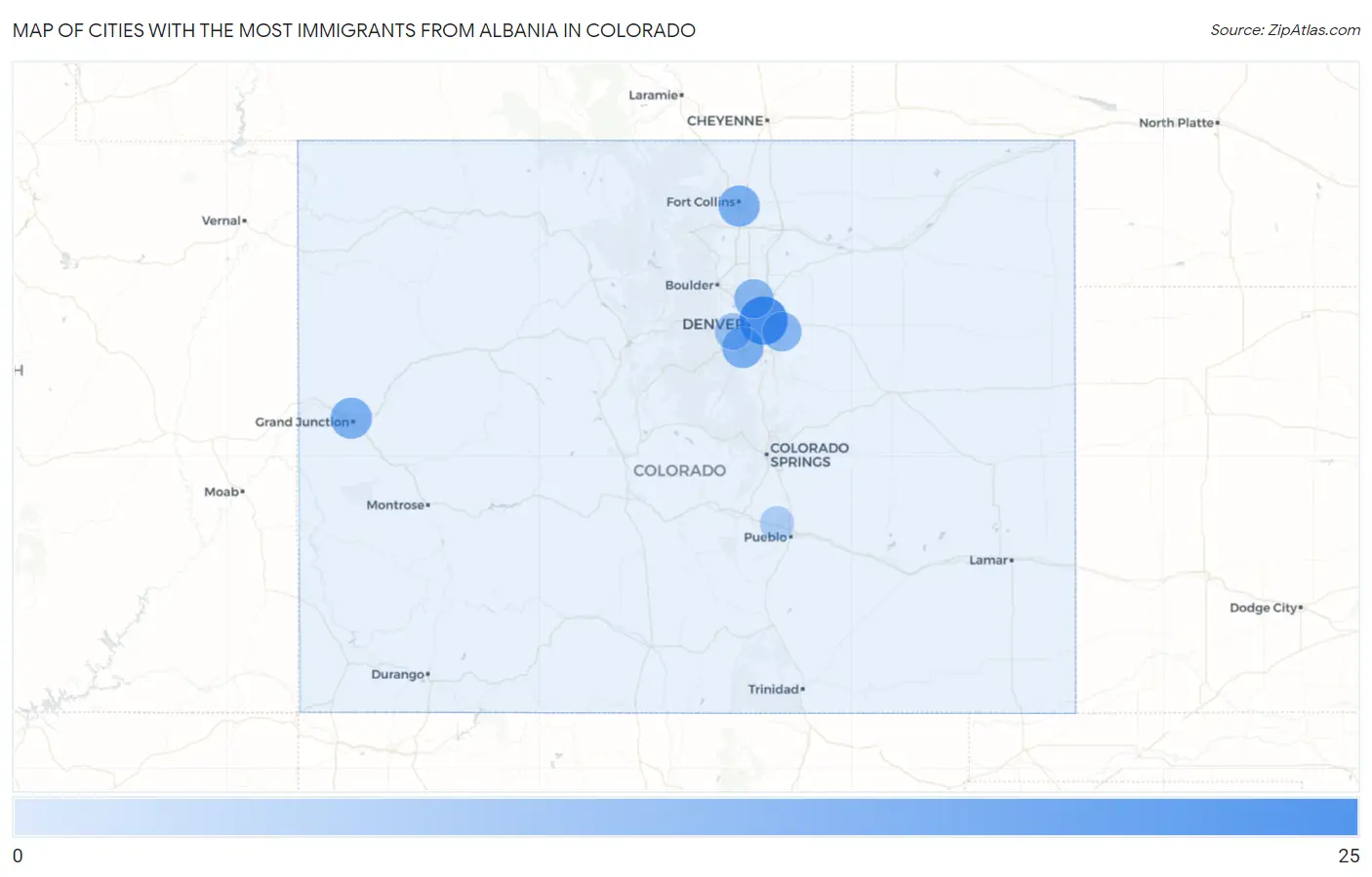
Task: Click the Trinidad city label
Action: point(776,689)
